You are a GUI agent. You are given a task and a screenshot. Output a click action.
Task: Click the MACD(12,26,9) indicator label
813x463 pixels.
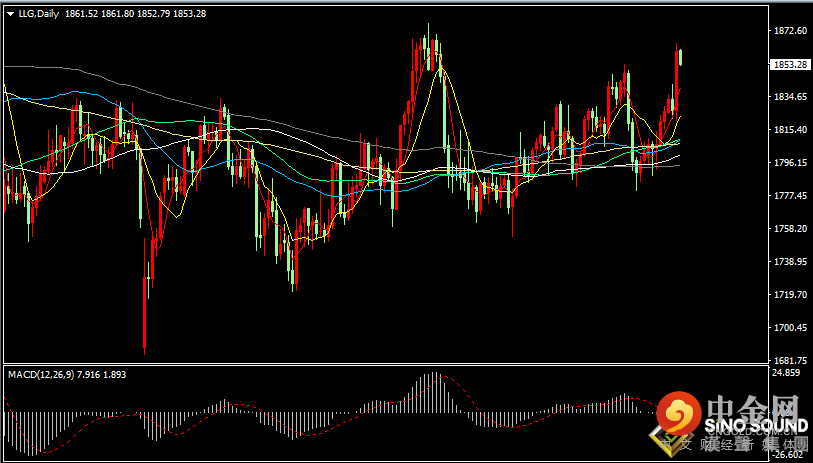40,374
